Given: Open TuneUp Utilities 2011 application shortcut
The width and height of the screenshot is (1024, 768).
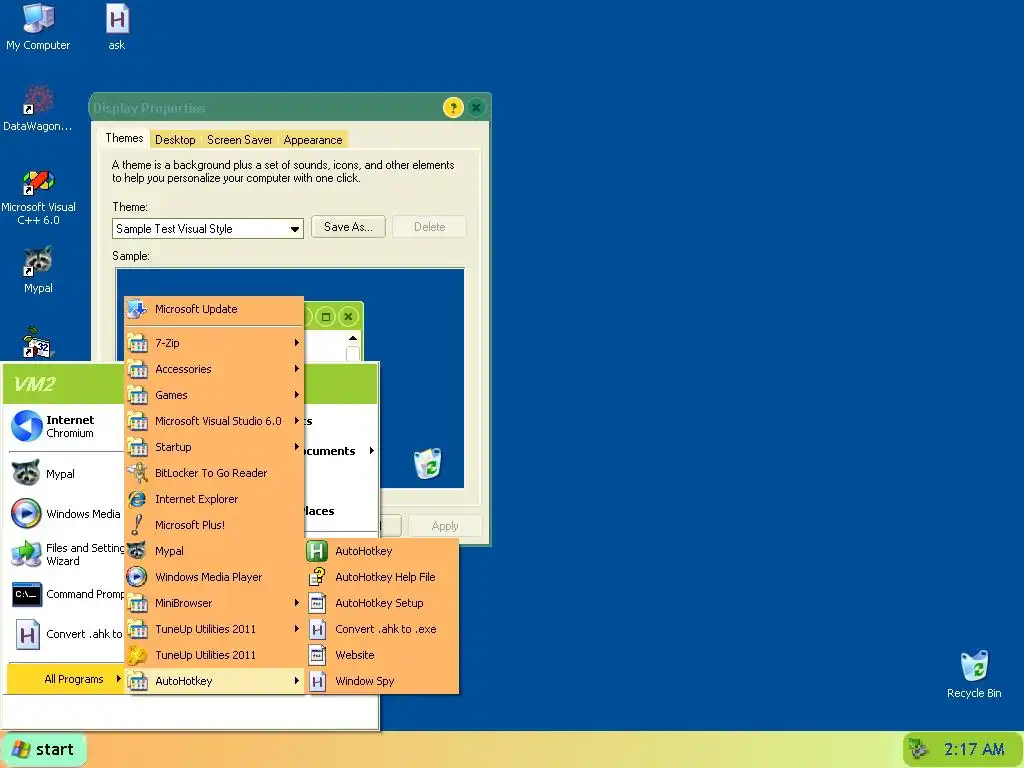Looking at the screenshot, I should pyautogui.click(x=214, y=655).
